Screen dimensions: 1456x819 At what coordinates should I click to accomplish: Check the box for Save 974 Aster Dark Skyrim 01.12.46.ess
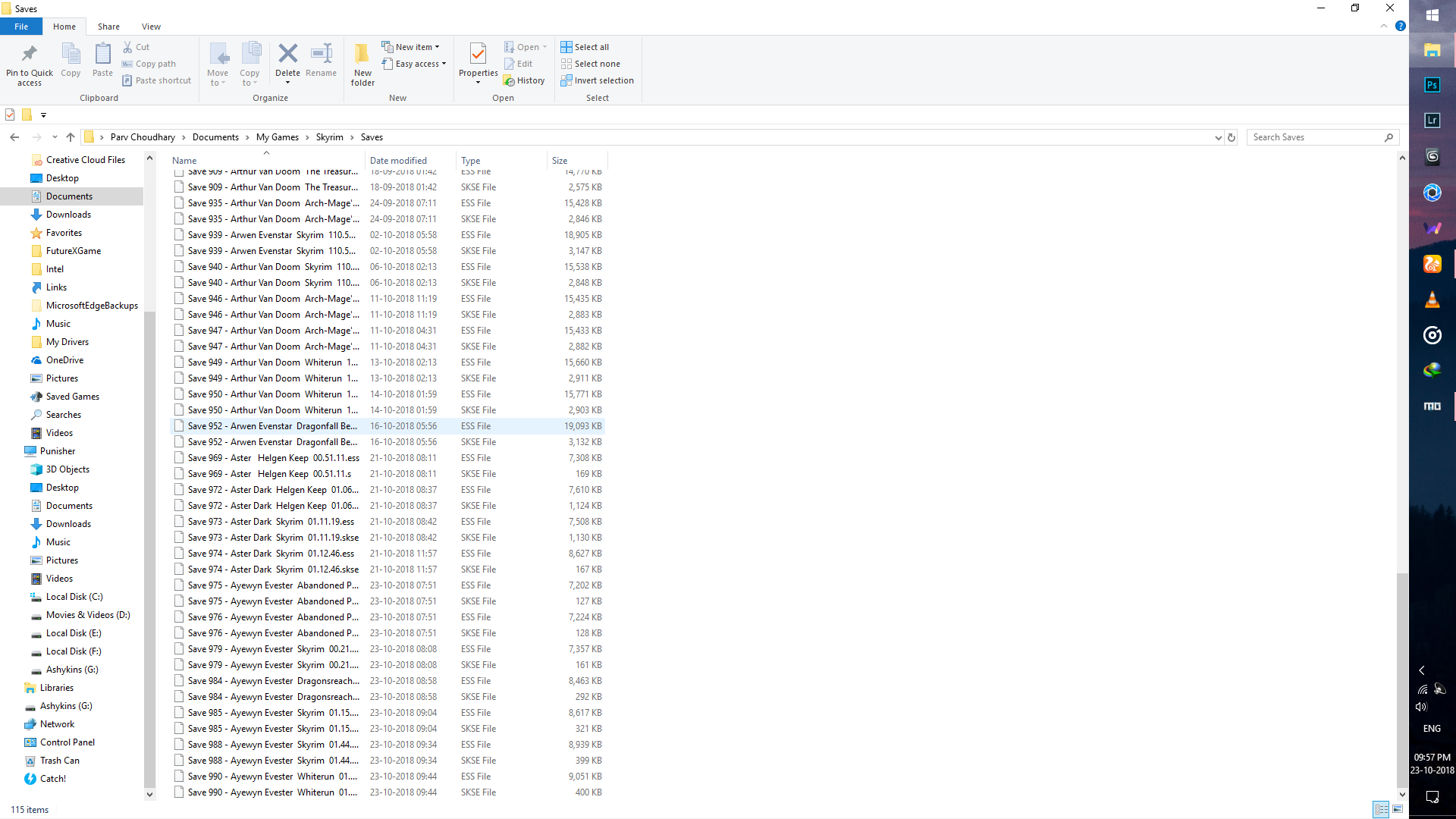179,554
